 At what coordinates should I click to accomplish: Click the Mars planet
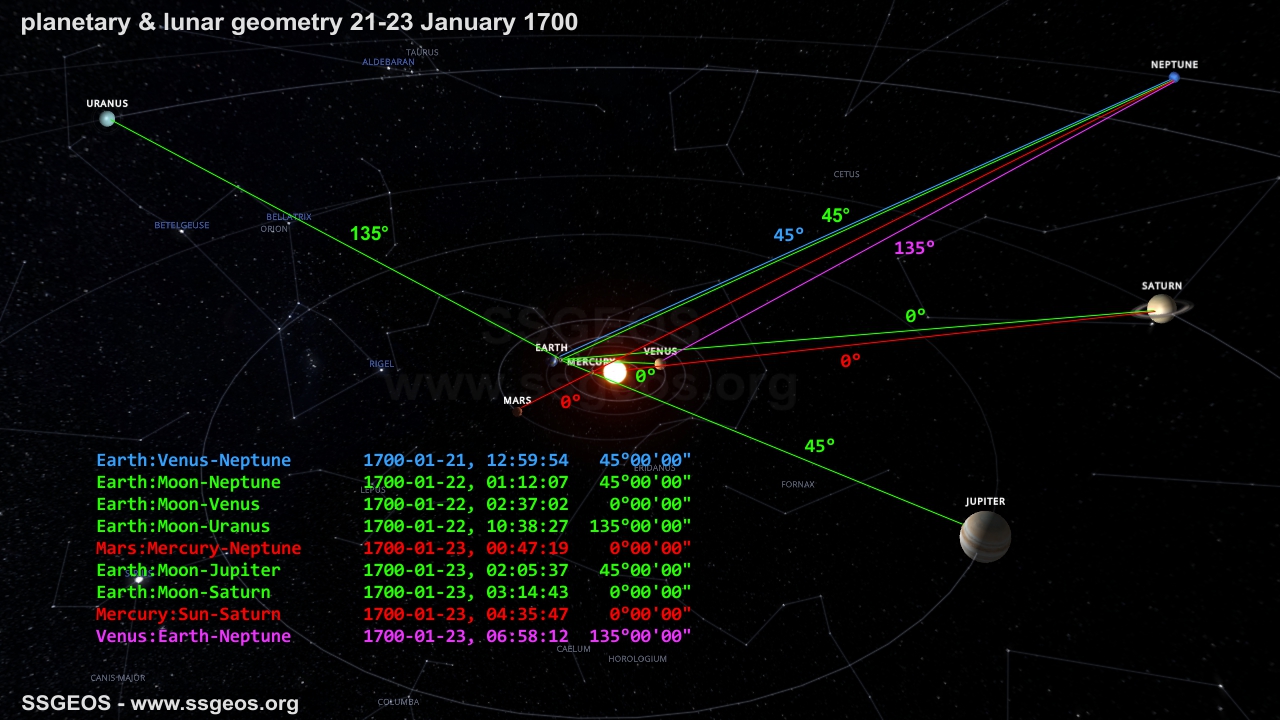tap(517, 411)
